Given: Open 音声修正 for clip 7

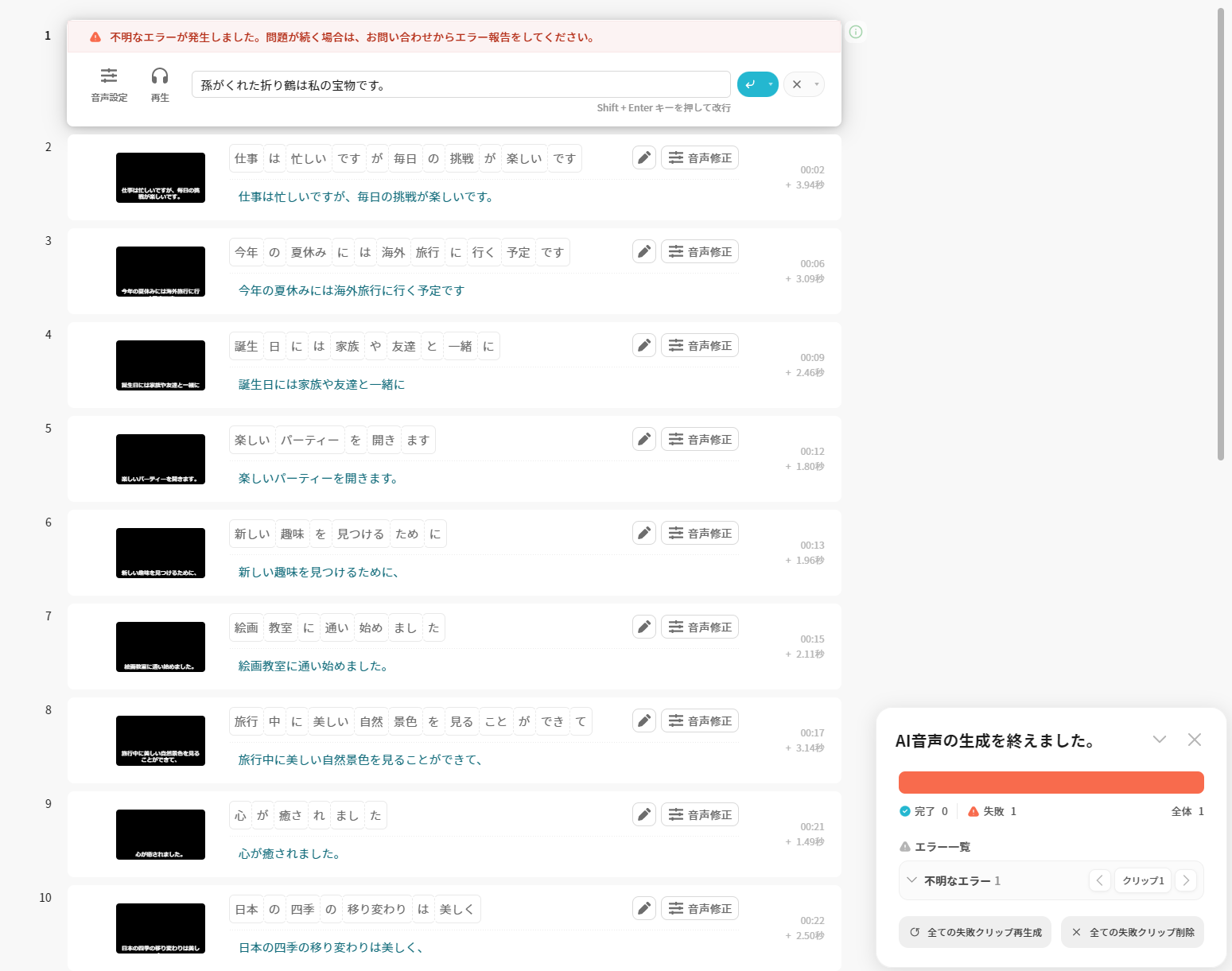Looking at the screenshot, I should (x=700, y=627).
